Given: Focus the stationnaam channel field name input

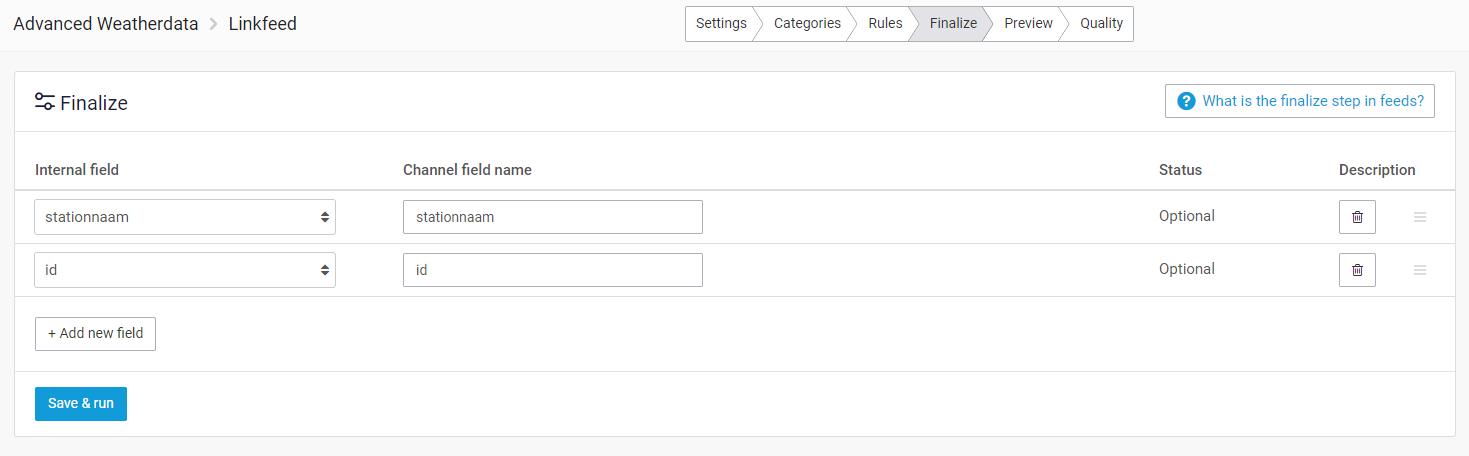Looking at the screenshot, I should (x=552, y=217).
